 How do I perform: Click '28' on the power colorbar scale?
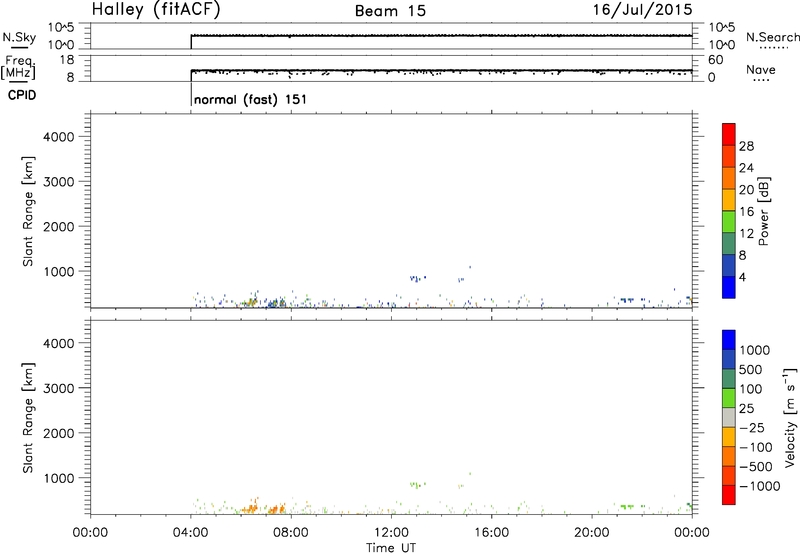pos(746,146)
